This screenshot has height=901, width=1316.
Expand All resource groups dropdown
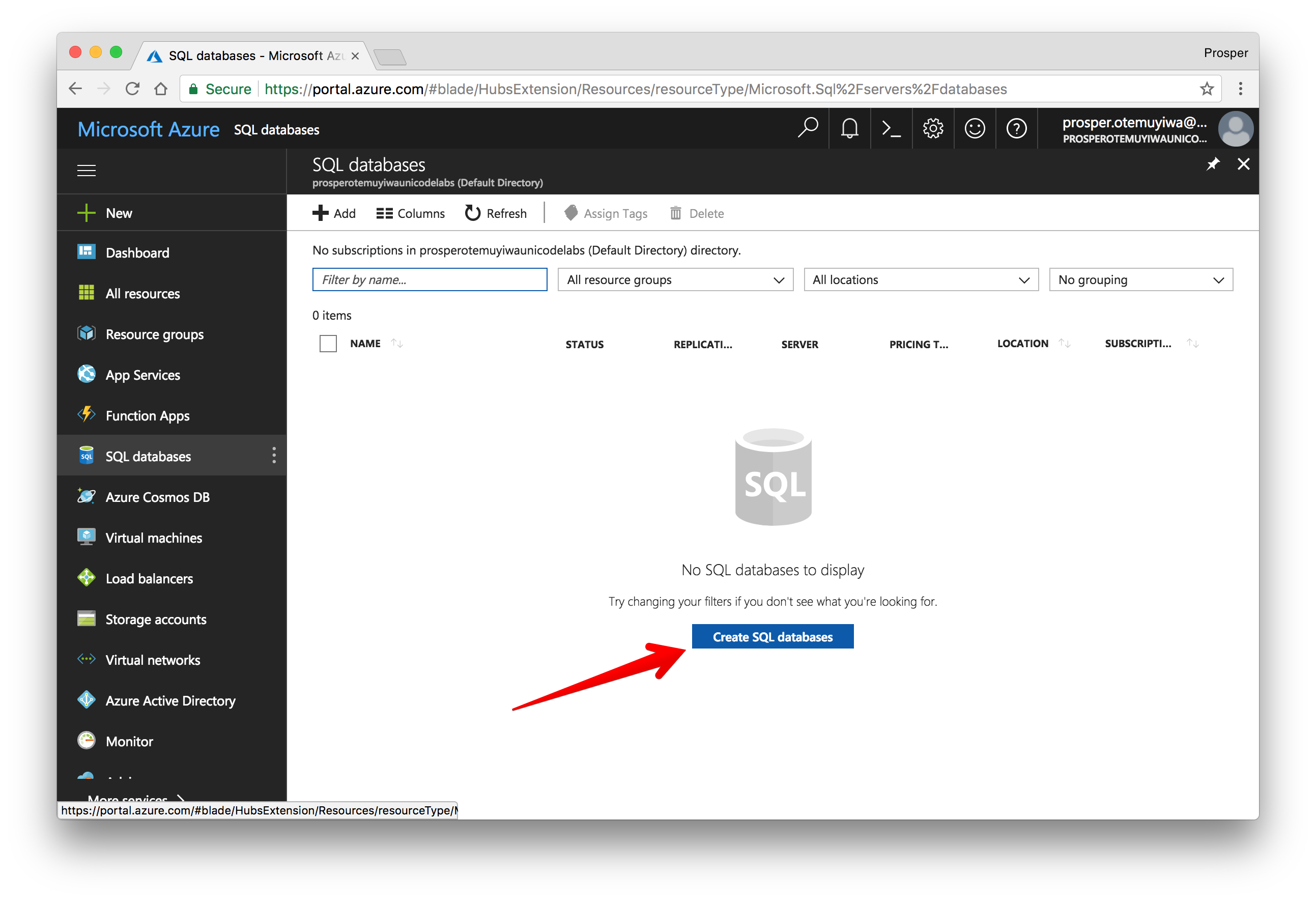coord(675,280)
